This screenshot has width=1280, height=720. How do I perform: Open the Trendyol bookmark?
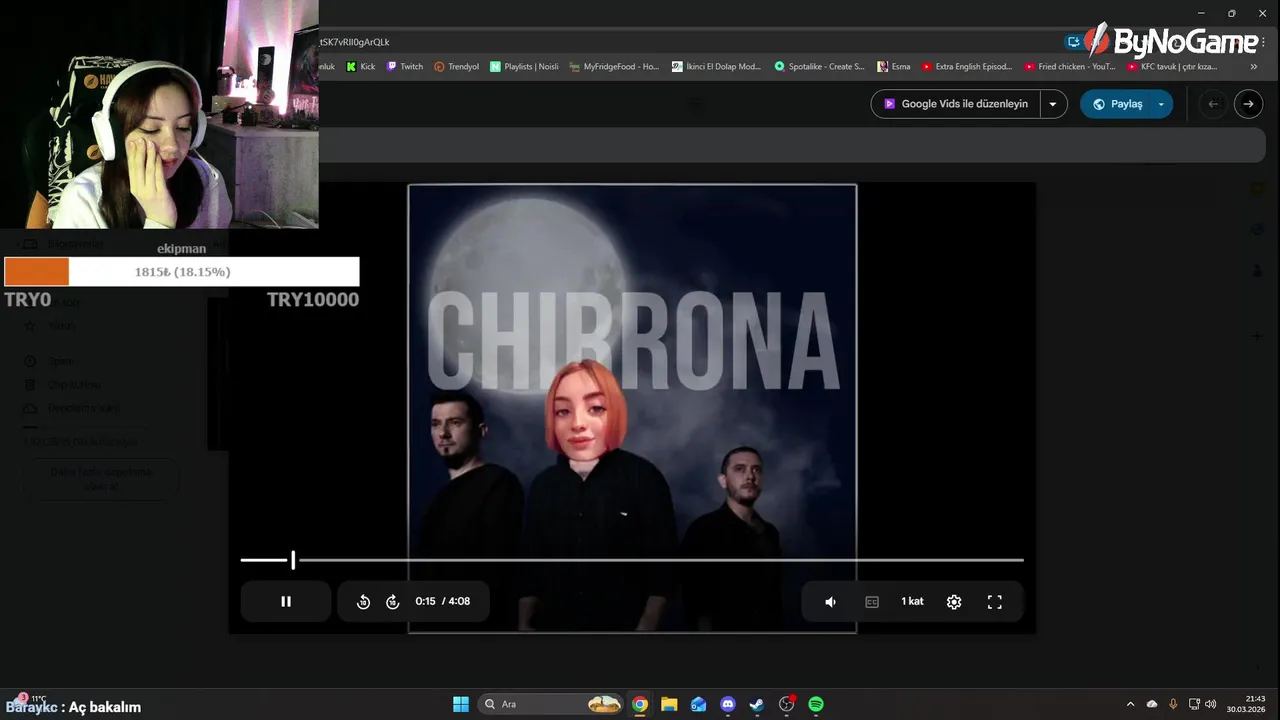pos(456,67)
